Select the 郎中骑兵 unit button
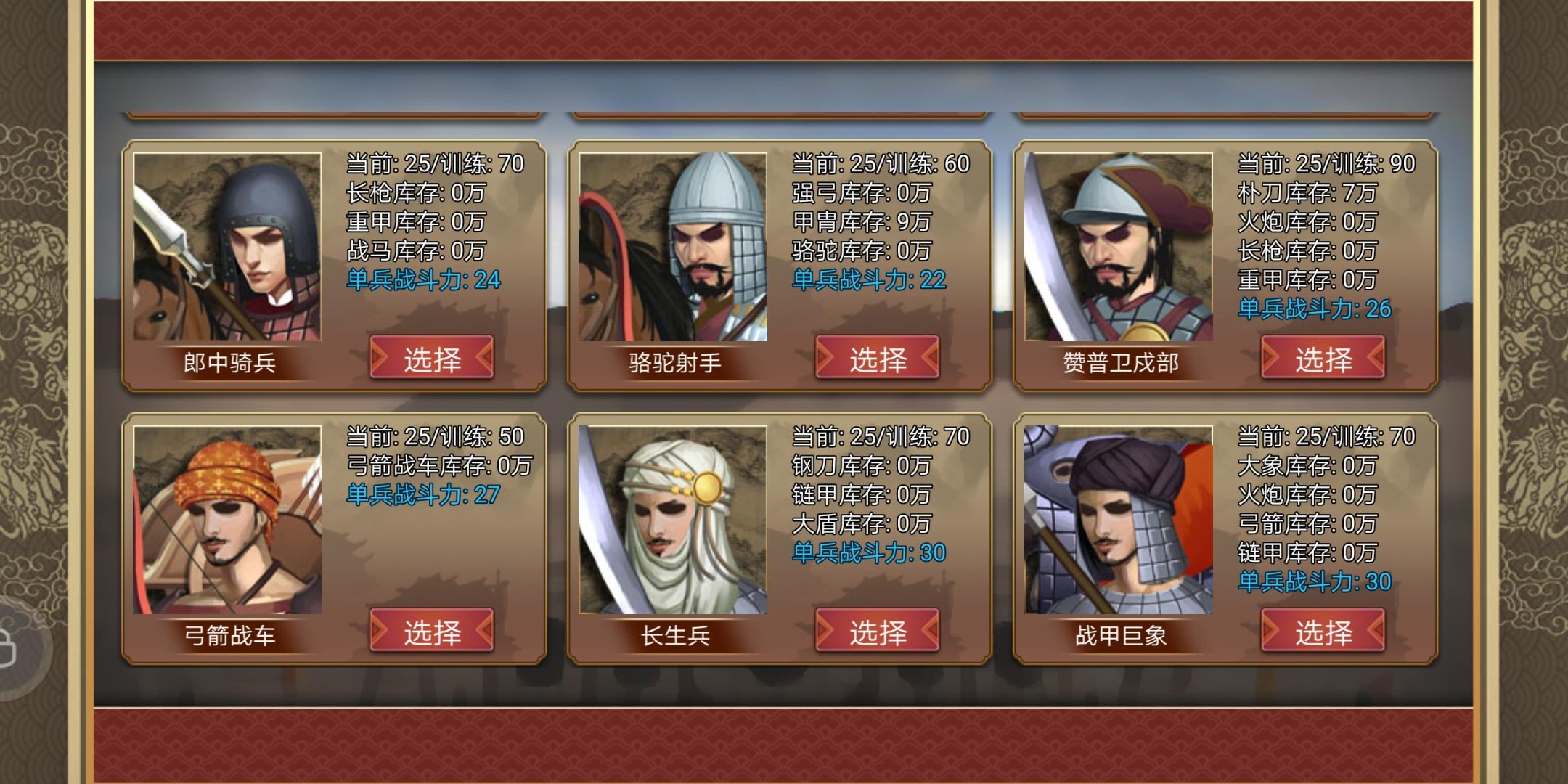 (x=432, y=358)
